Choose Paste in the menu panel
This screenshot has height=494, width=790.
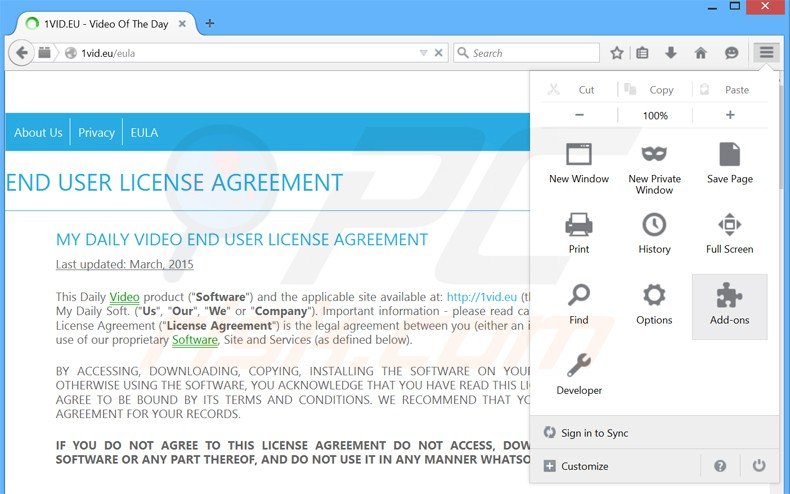tap(730, 90)
